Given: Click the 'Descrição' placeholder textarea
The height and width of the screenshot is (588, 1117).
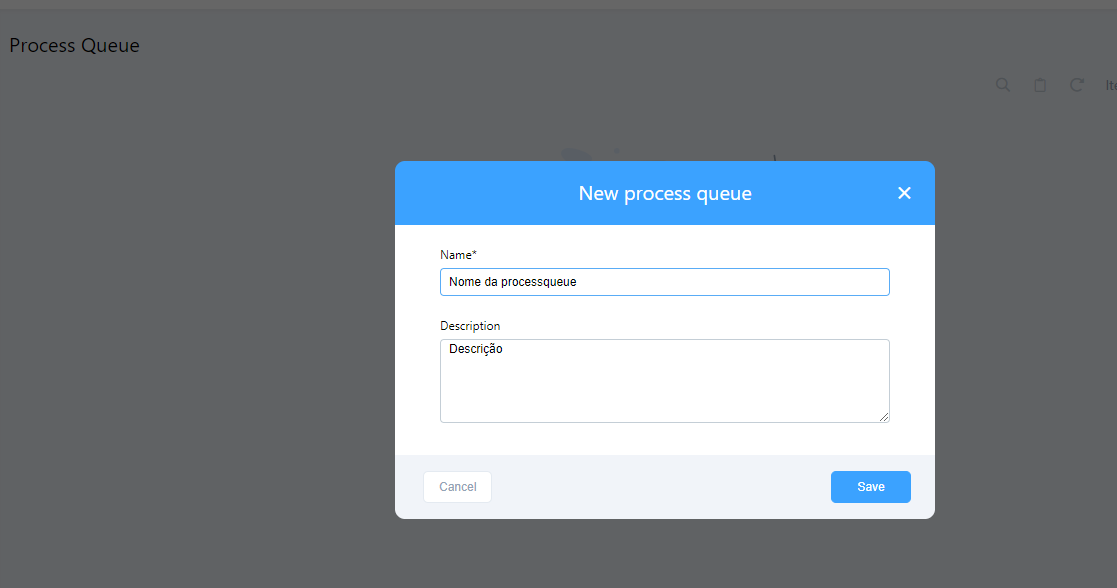Looking at the screenshot, I should tap(664, 380).
